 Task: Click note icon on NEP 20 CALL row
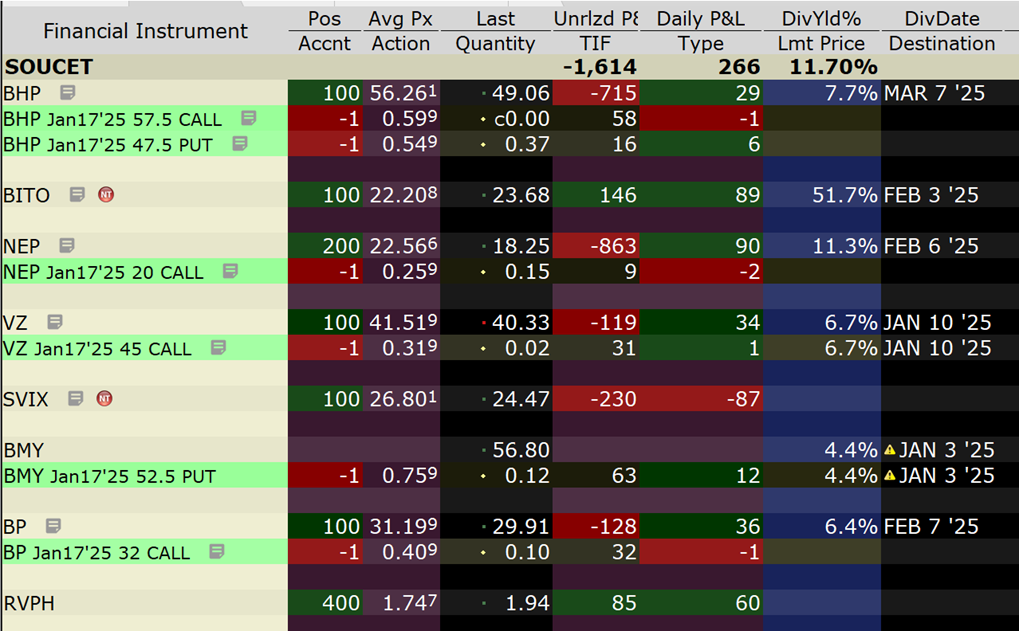230,271
